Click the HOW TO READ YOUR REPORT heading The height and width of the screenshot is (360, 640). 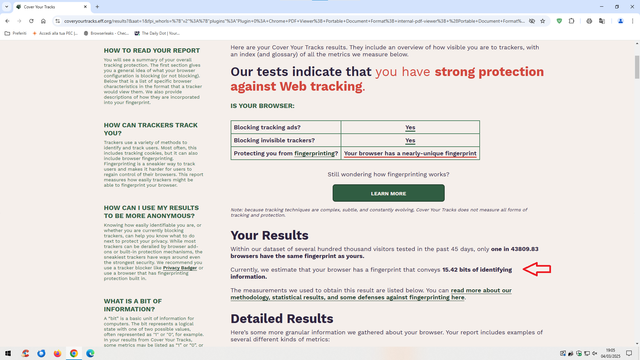tap(152, 51)
